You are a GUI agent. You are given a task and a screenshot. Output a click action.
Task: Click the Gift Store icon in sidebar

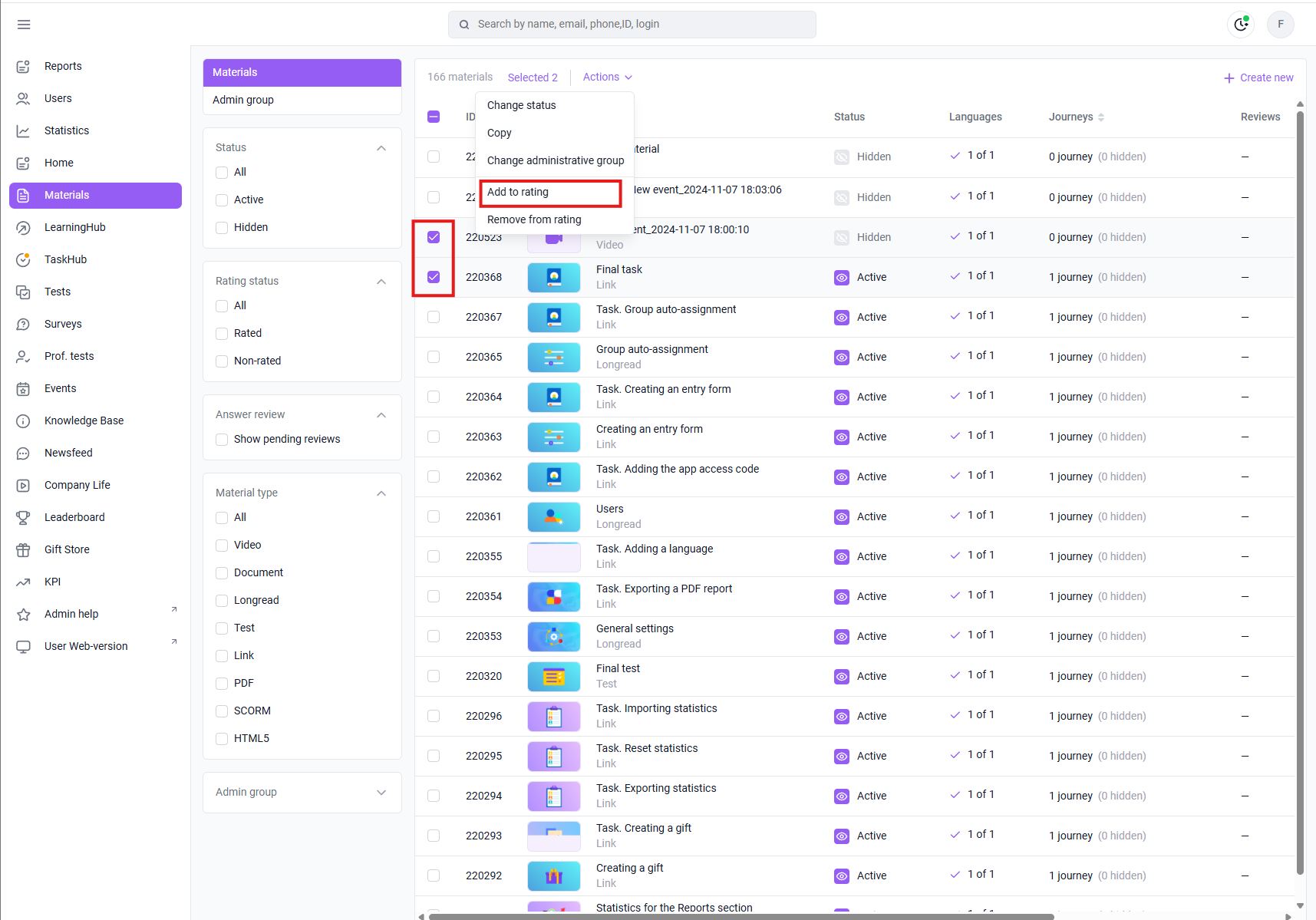pyautogui.click(x=23, y=549)
